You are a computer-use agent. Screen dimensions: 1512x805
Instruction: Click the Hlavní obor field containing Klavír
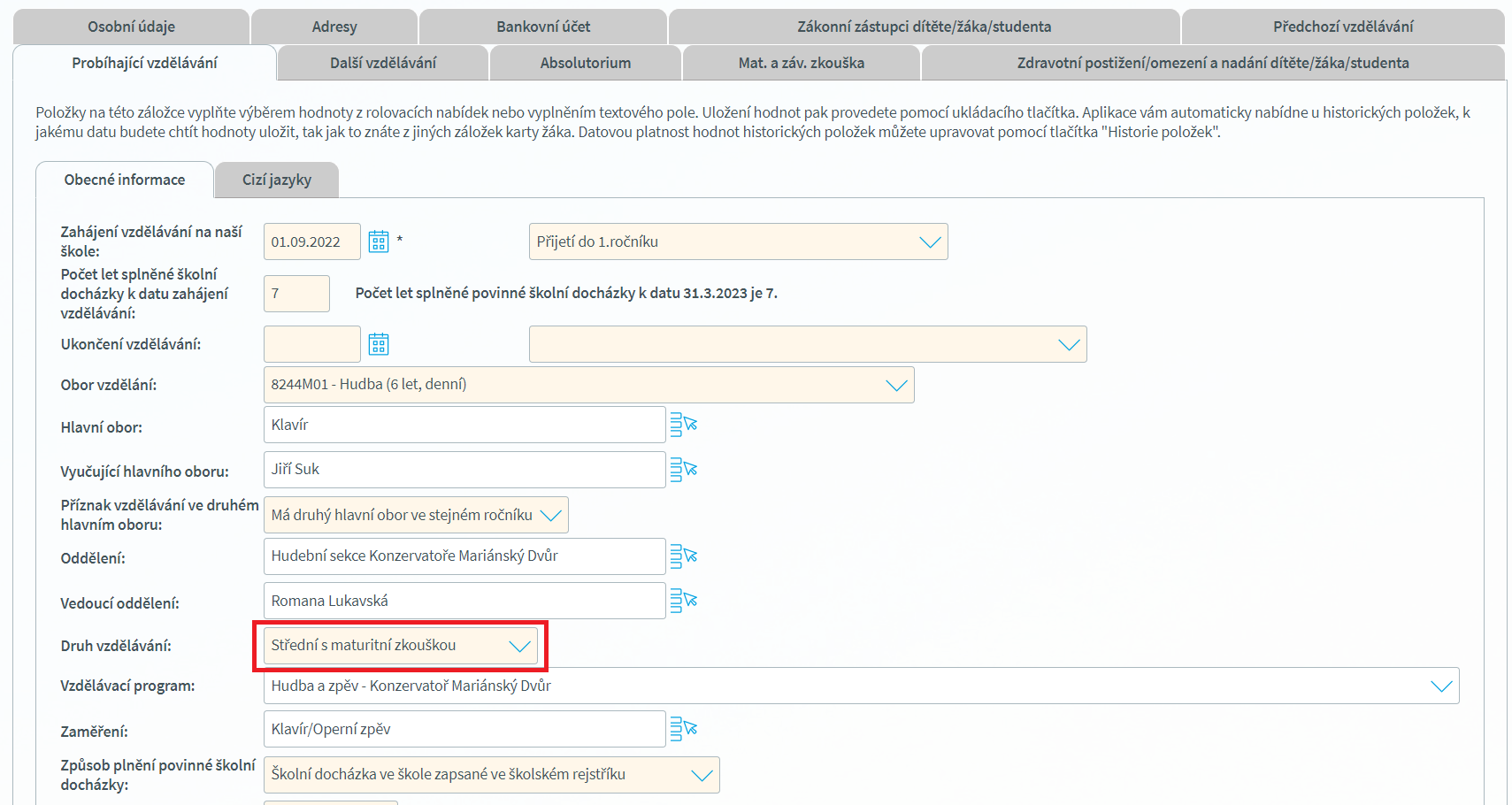coord(464,425)
